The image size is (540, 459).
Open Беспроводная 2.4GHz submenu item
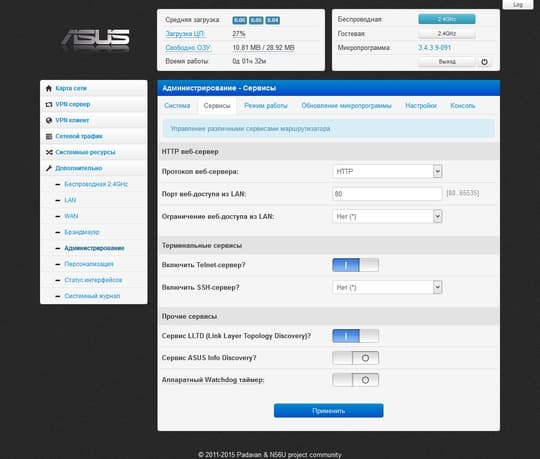point(96,184)
